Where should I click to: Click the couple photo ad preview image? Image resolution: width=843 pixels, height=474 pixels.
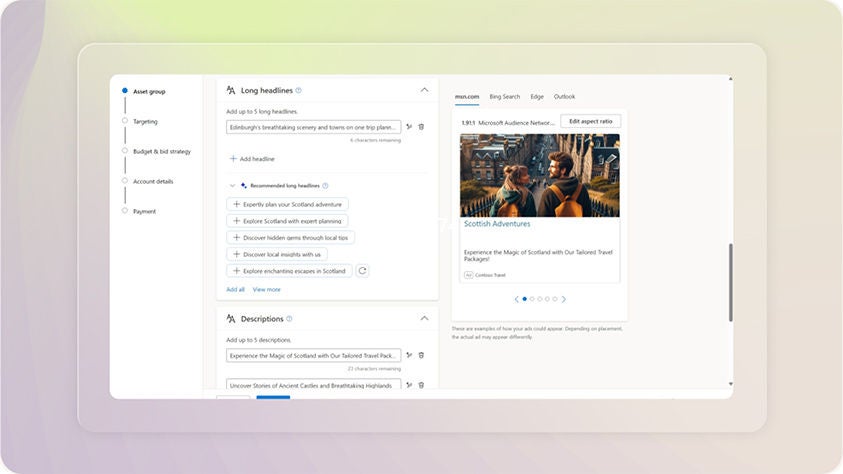540,175
